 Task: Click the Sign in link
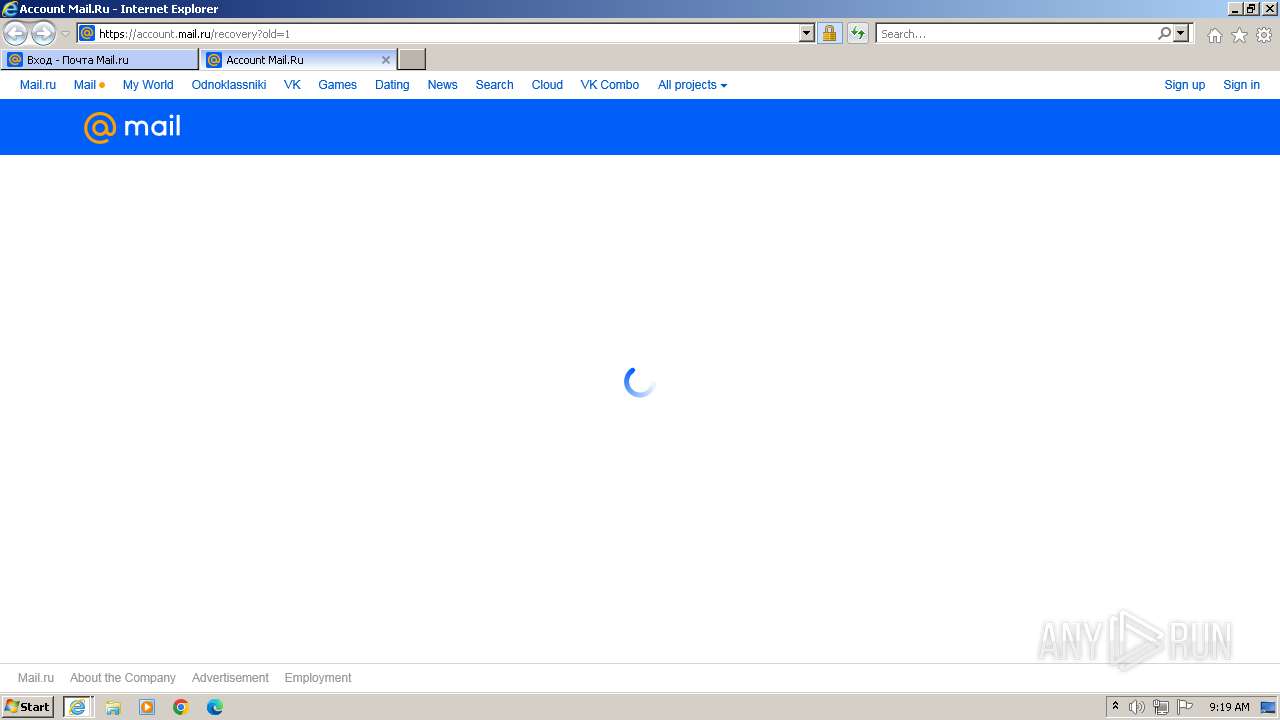click(x=1241, y=85)
